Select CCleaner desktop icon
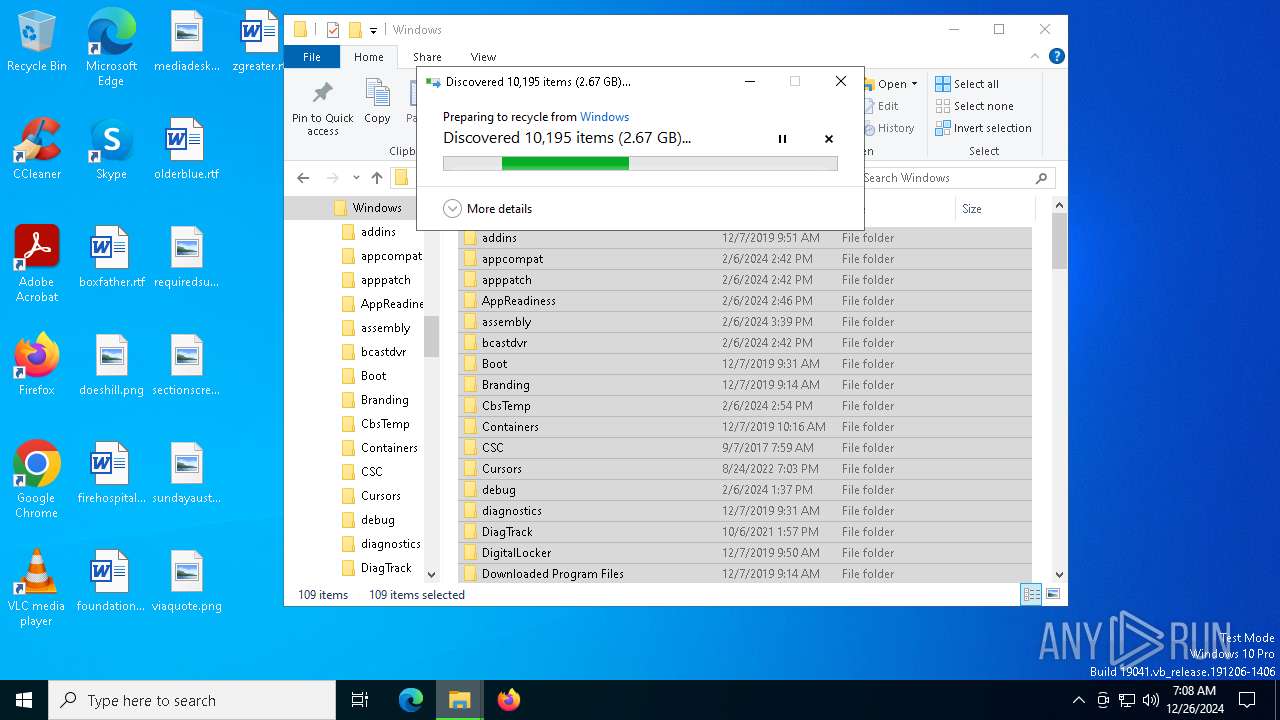1280x720 pixels. tap(37, 149)
